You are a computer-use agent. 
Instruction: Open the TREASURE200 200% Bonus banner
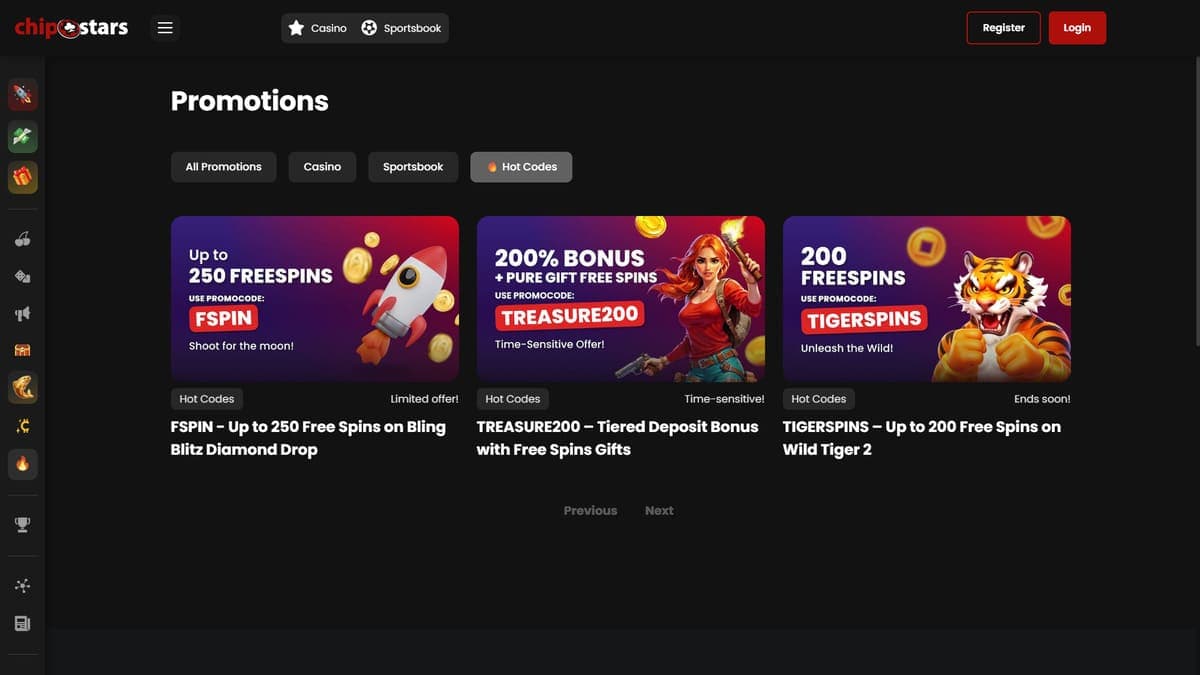621,299
